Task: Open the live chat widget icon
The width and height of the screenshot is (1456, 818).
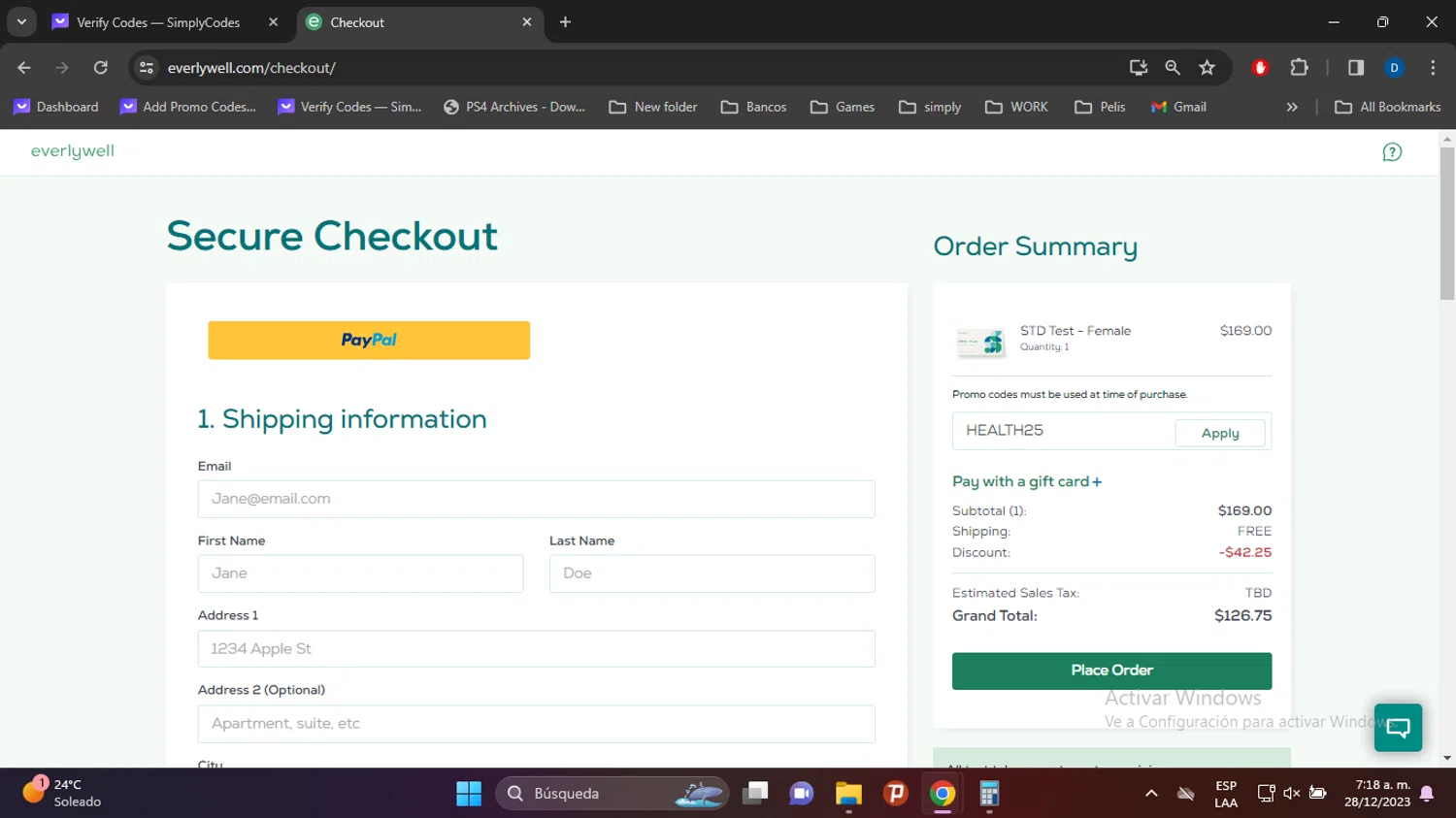Action: point(1398,728)
